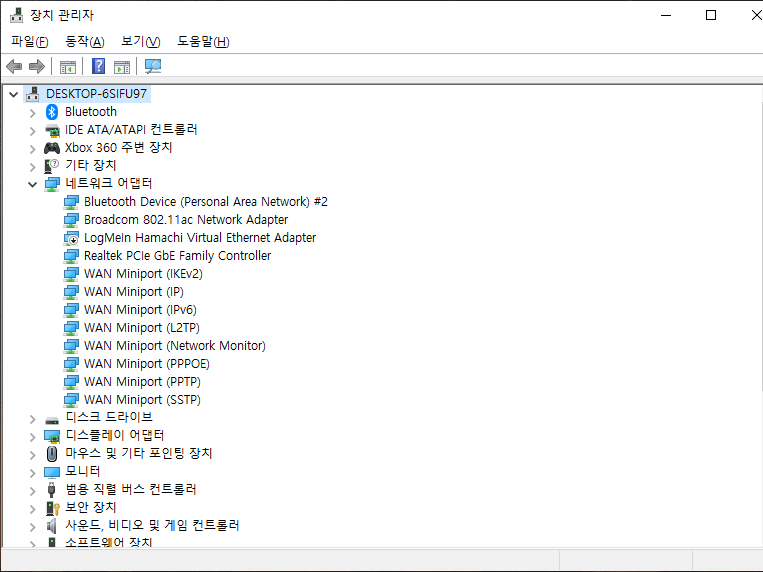This screenshot has height=572, width=763.
Task: Click the speaker icon for 사운드, 비디오 및 게임 컨트롤러
Action: tap(52, 526)
